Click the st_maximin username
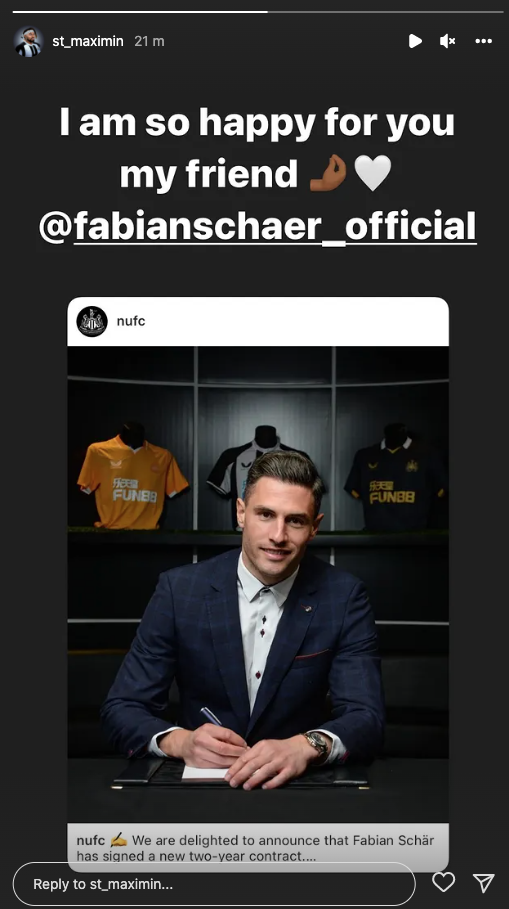The image size is (509, 909). [x=88, y=41]
